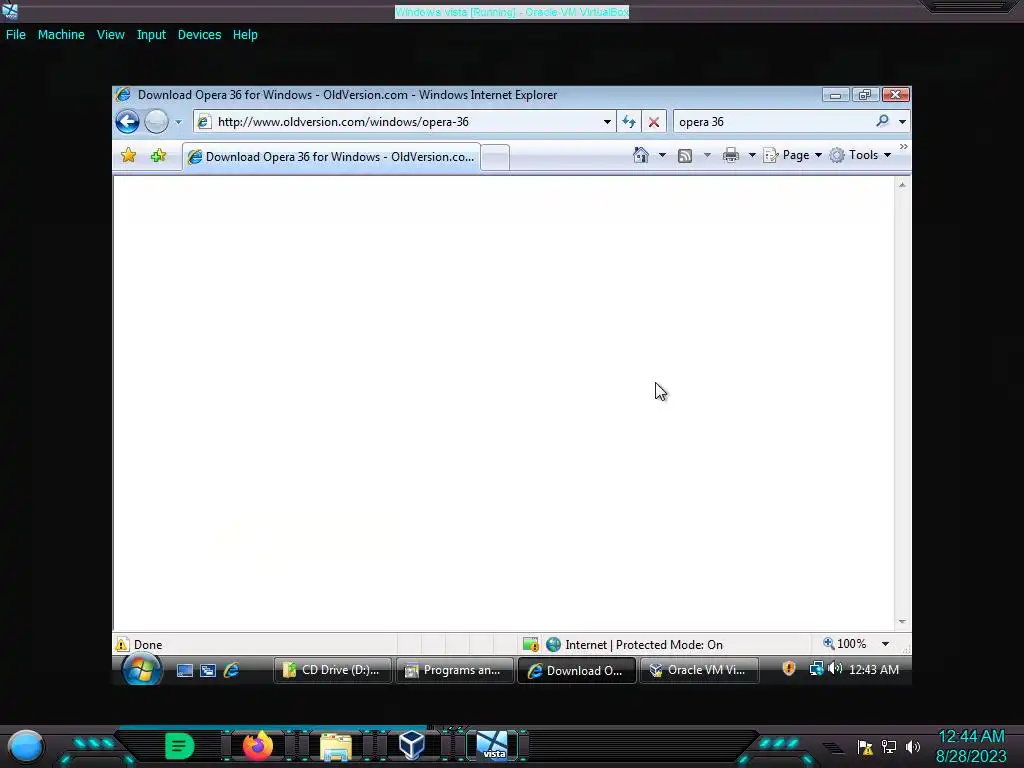Open VirtualBox Machine menu
Image resolution: width=1024 pixels, height=768 pixels.
(x=61, y=35)
